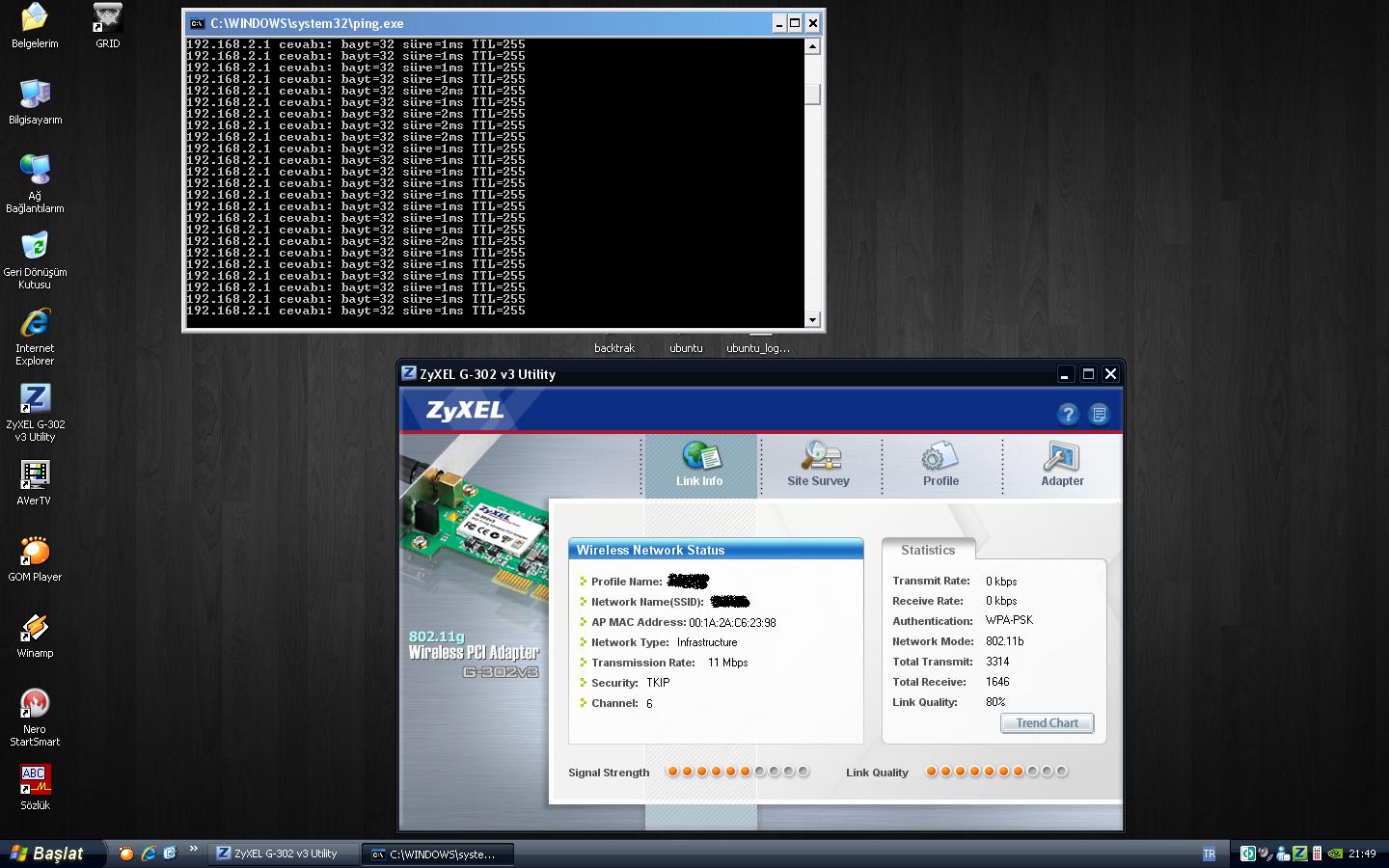Viewport: 1389px width, 868px height.
Task: Click AP MAC Address value 00:1A:2A:C6:23:98
Action: (x=732, y=623)
